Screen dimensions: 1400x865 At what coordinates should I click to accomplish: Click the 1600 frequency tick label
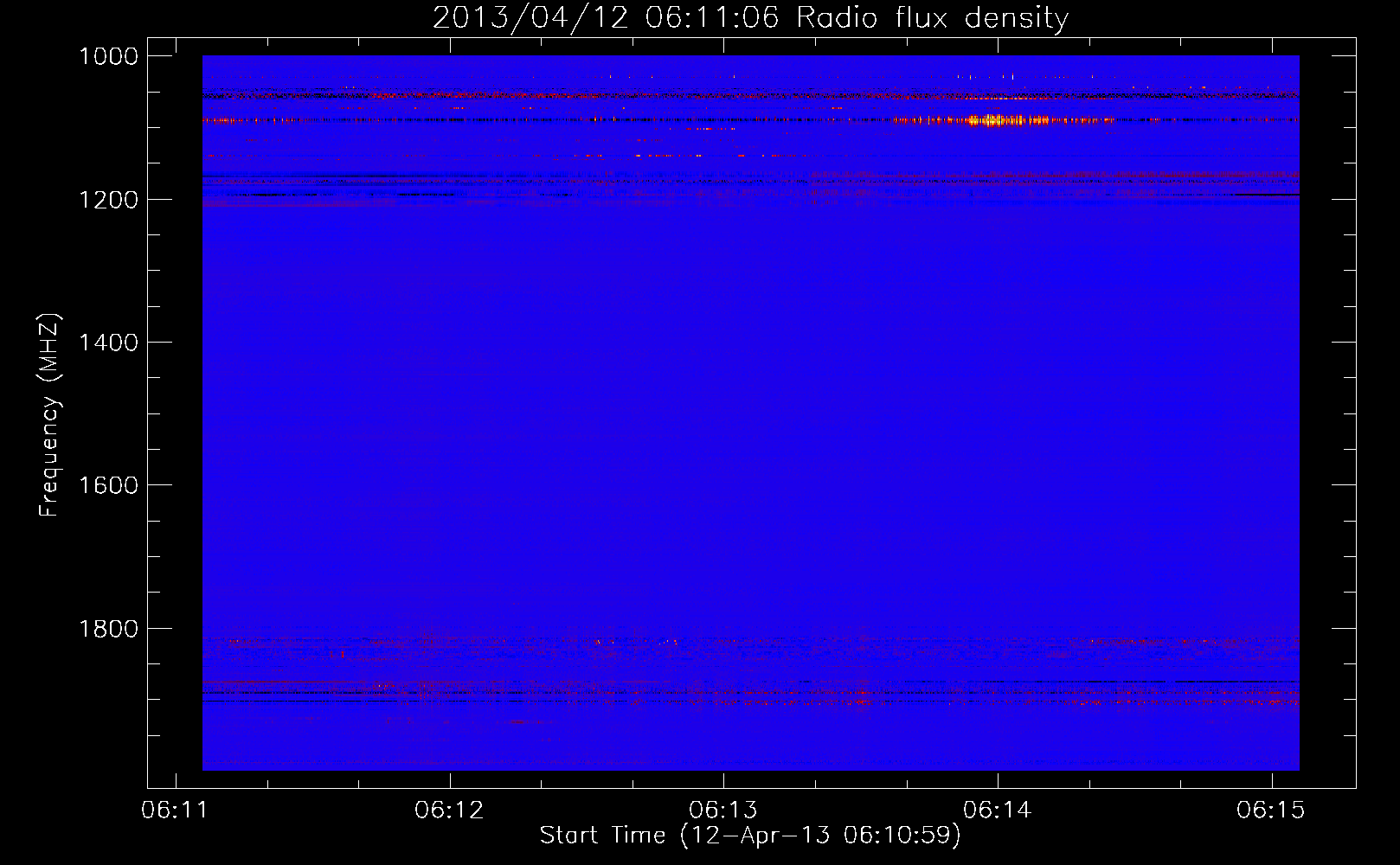(108, 485)
